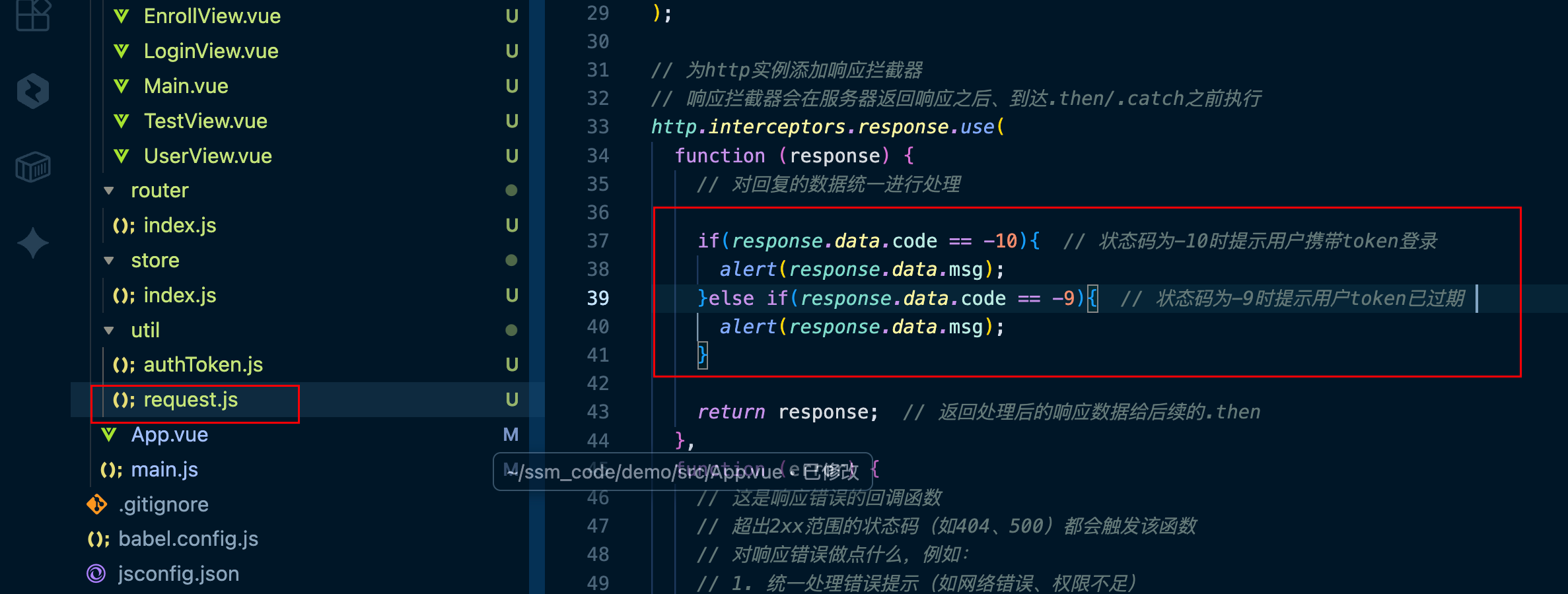Click the untracked U badge on authToken.js
Image resolution: width=1568 pixels, height=594 pixels.
click(512, 365)
